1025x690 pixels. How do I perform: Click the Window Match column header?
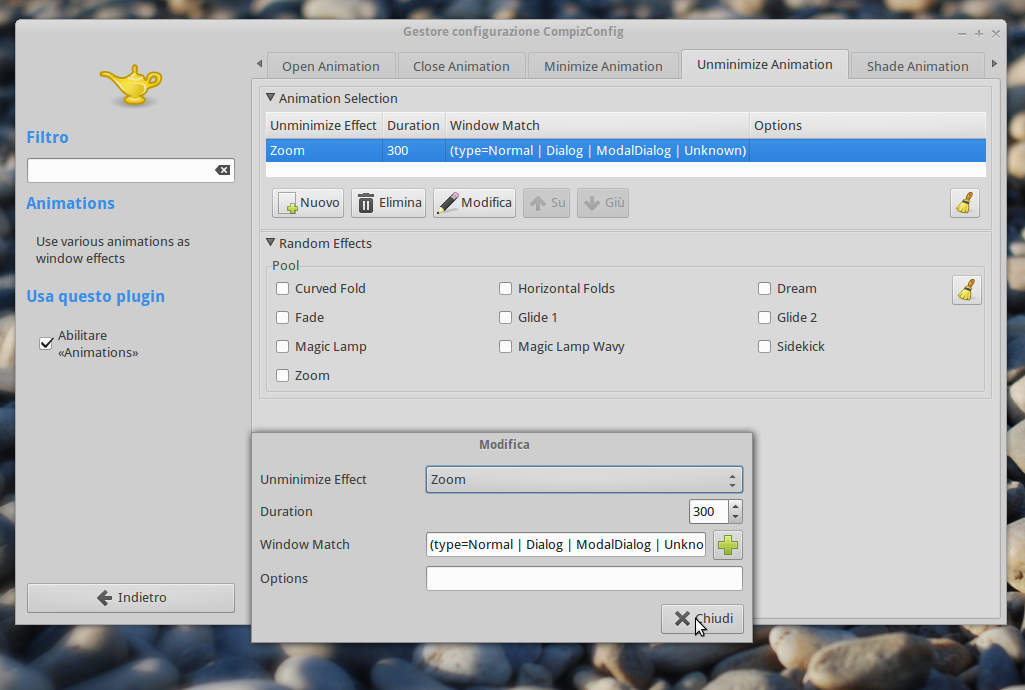coord(597,125)
